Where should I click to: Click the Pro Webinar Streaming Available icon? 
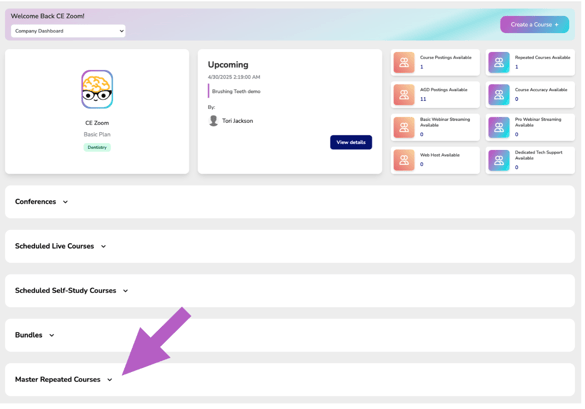coord(499,127)
